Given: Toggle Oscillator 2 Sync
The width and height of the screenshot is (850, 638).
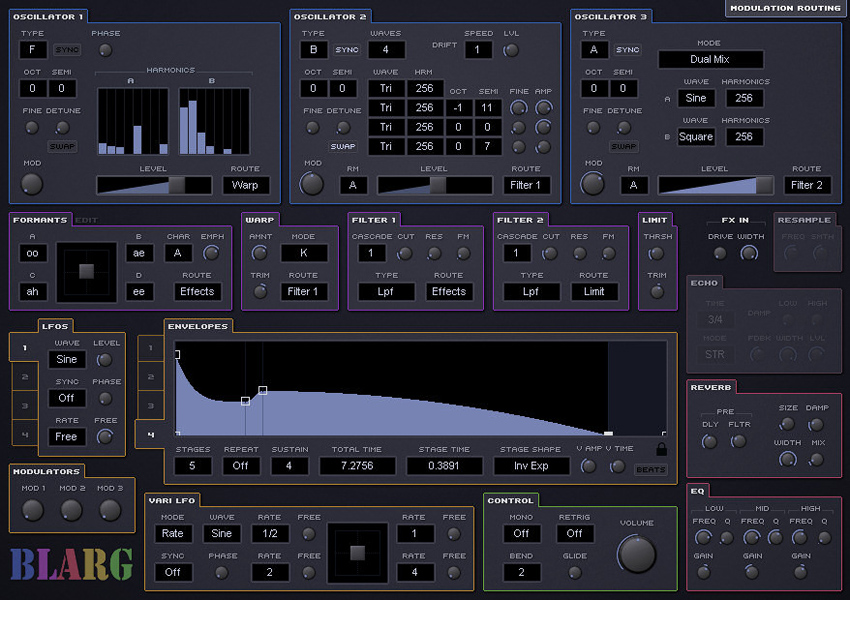Looking at the screenshot, I should (x=347, y=50).
